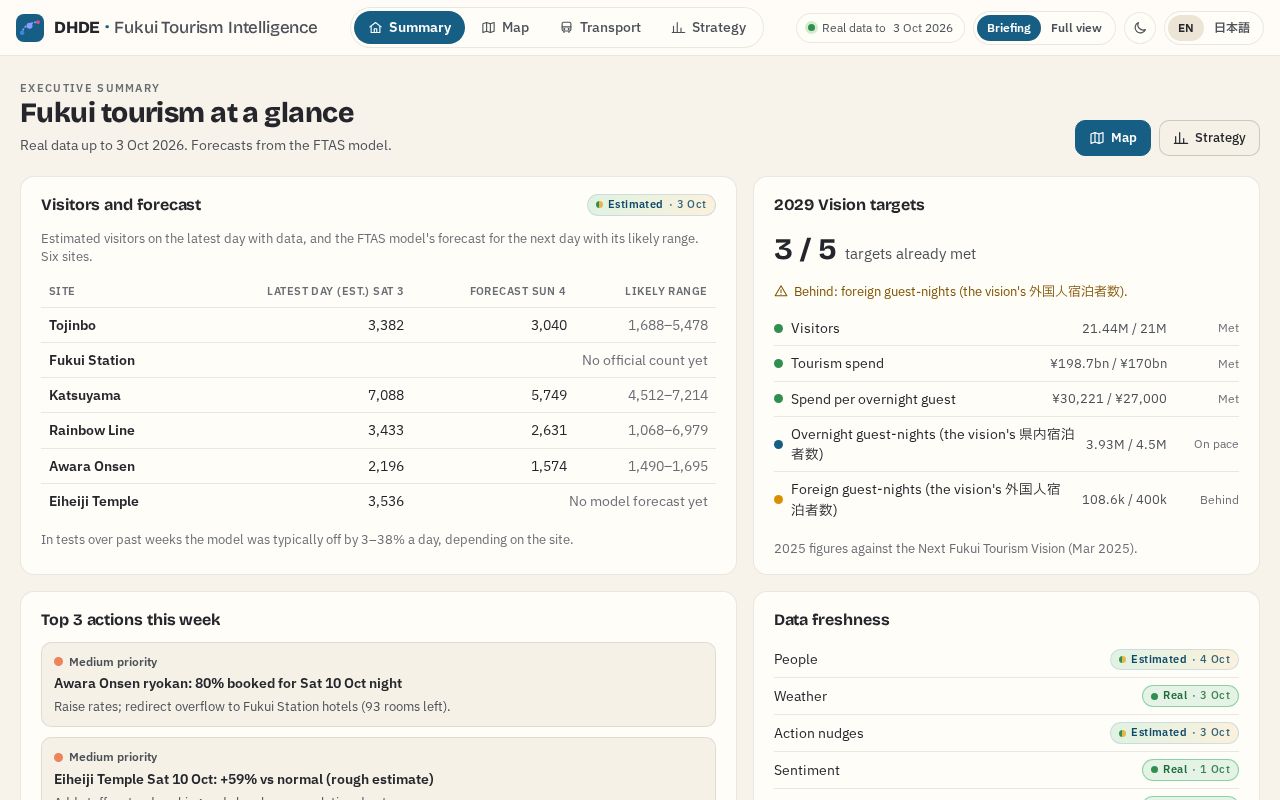Image resolution: width=1280 pixels, height=800 pixels.
Task: Click the blue Map button beside the page heading
Action: [x=1113, y=138]
